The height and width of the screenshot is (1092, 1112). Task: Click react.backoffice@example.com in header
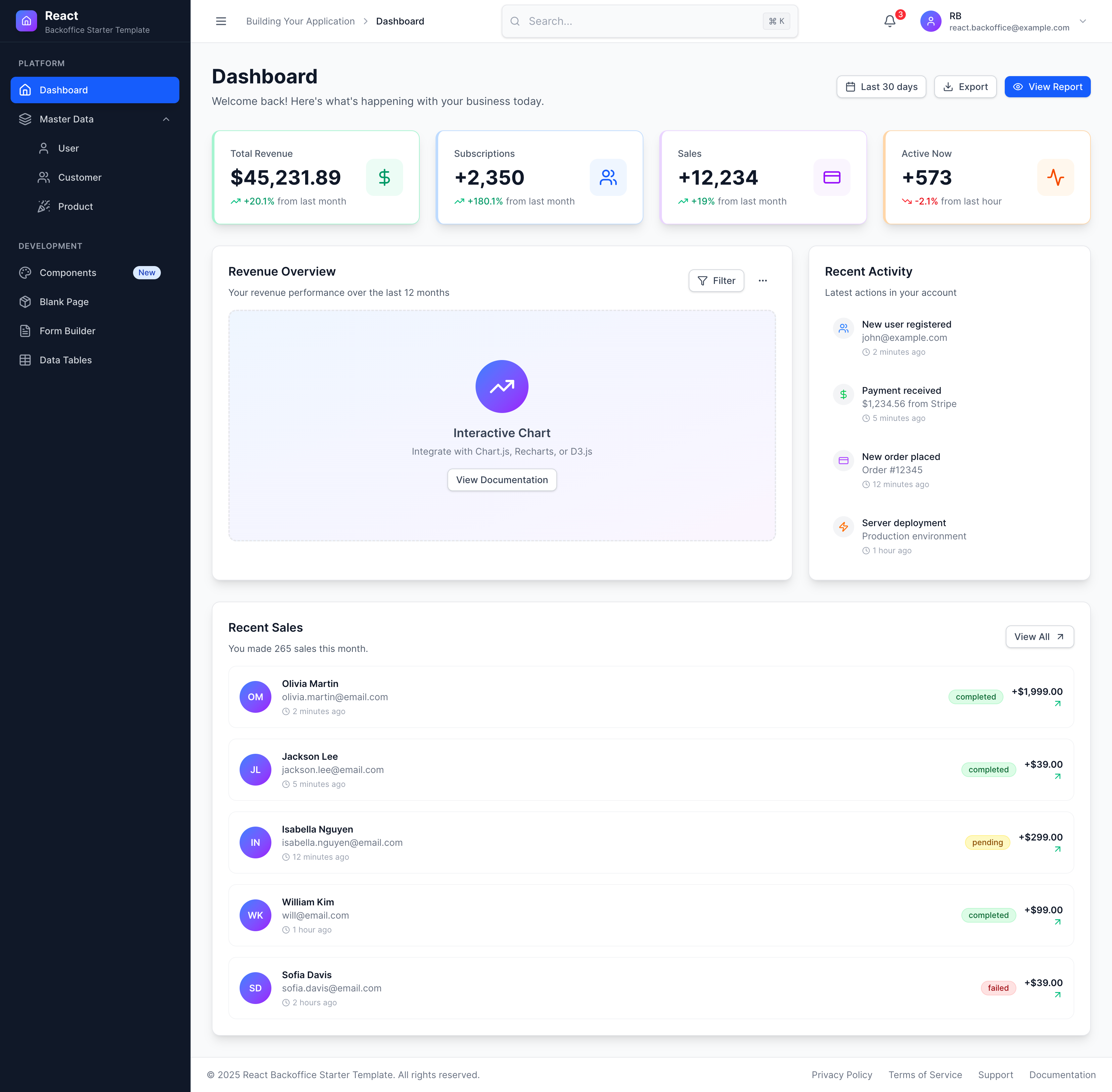[x=1009, y=27]
